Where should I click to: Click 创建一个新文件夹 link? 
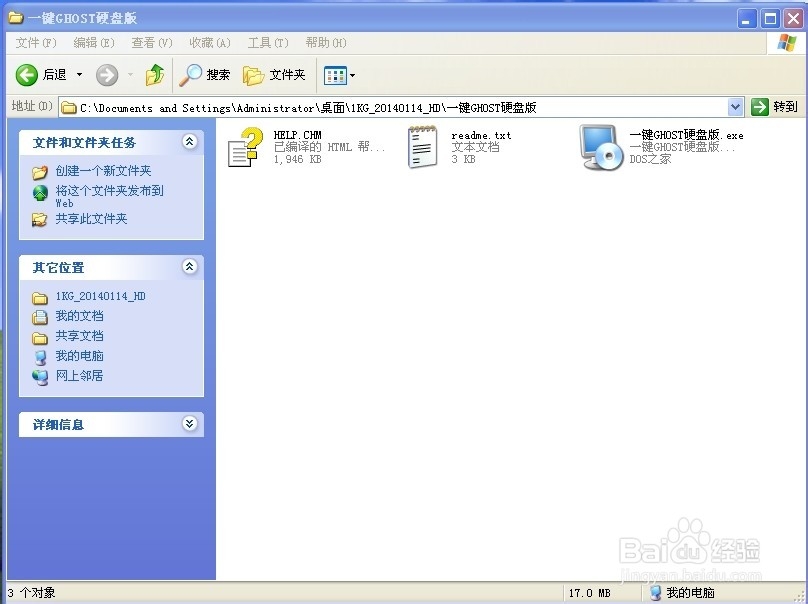pyautogui.click(x=103, y=171)
